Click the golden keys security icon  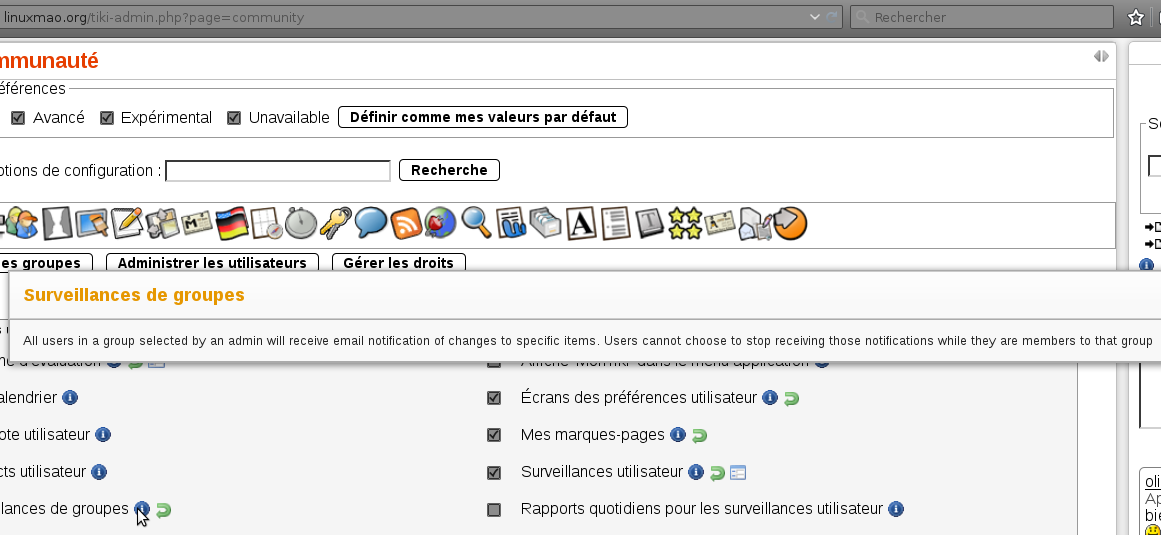336,223
